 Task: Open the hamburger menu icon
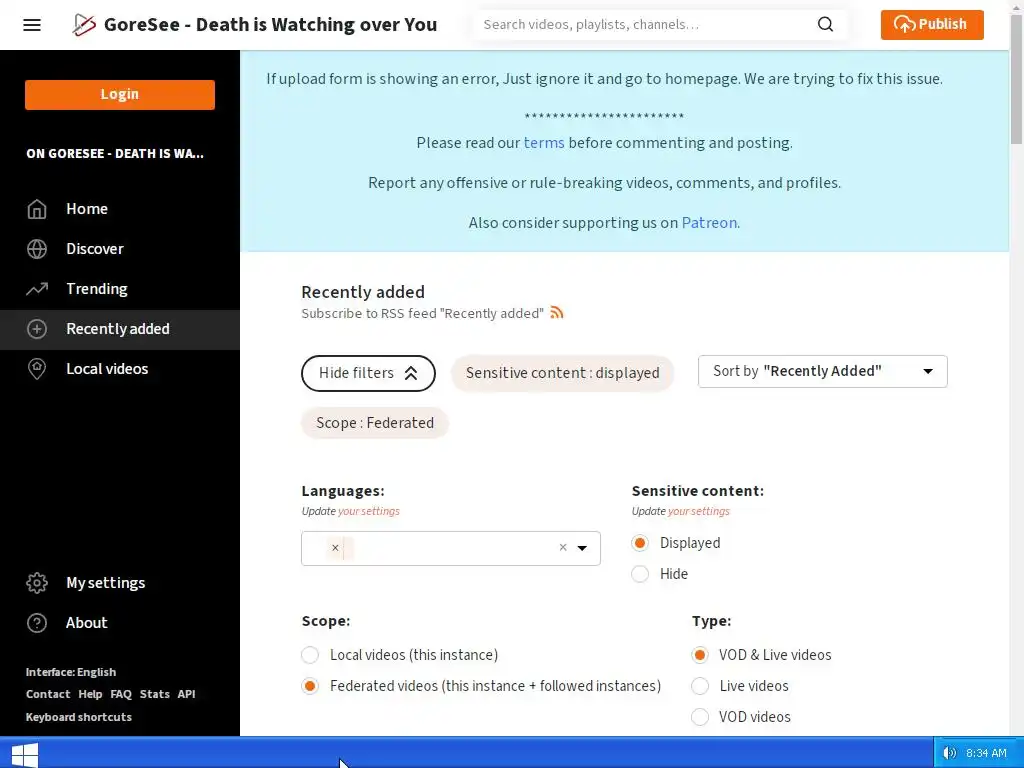pyautogui.click(x=32, y=25)
